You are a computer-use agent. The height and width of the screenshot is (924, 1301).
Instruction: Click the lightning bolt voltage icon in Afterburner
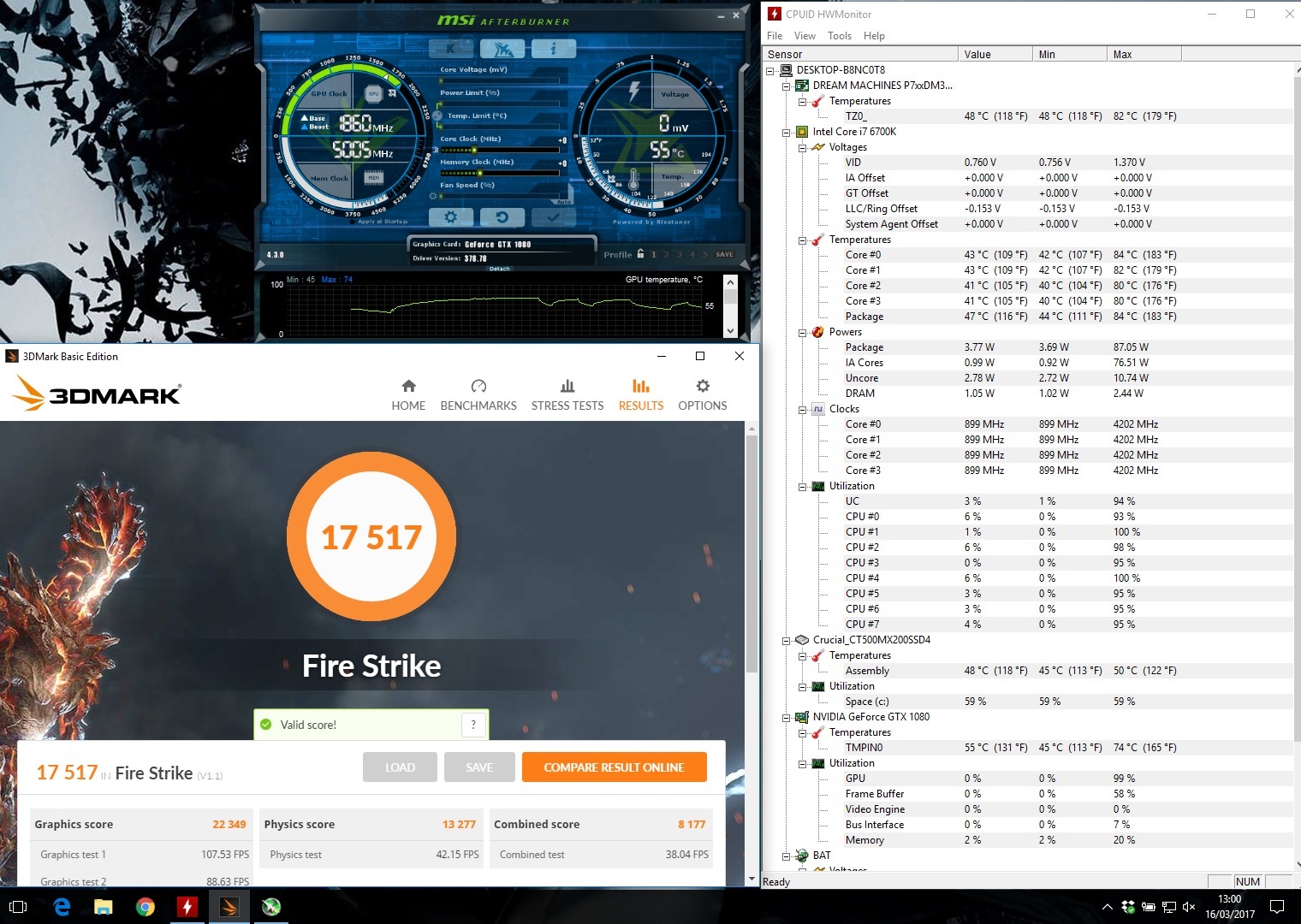tap(634, 90)
